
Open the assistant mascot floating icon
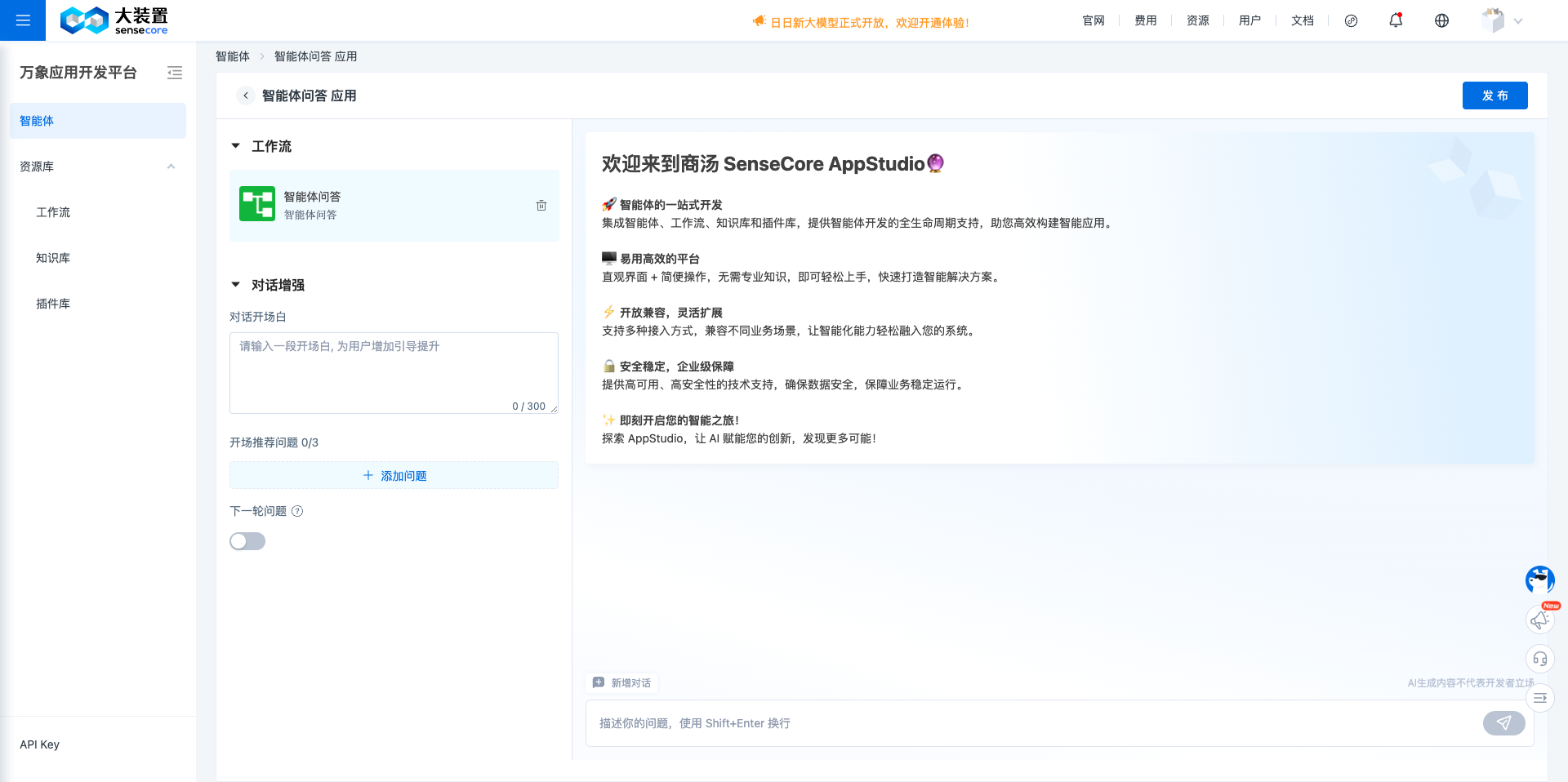tap(1540, 580)
